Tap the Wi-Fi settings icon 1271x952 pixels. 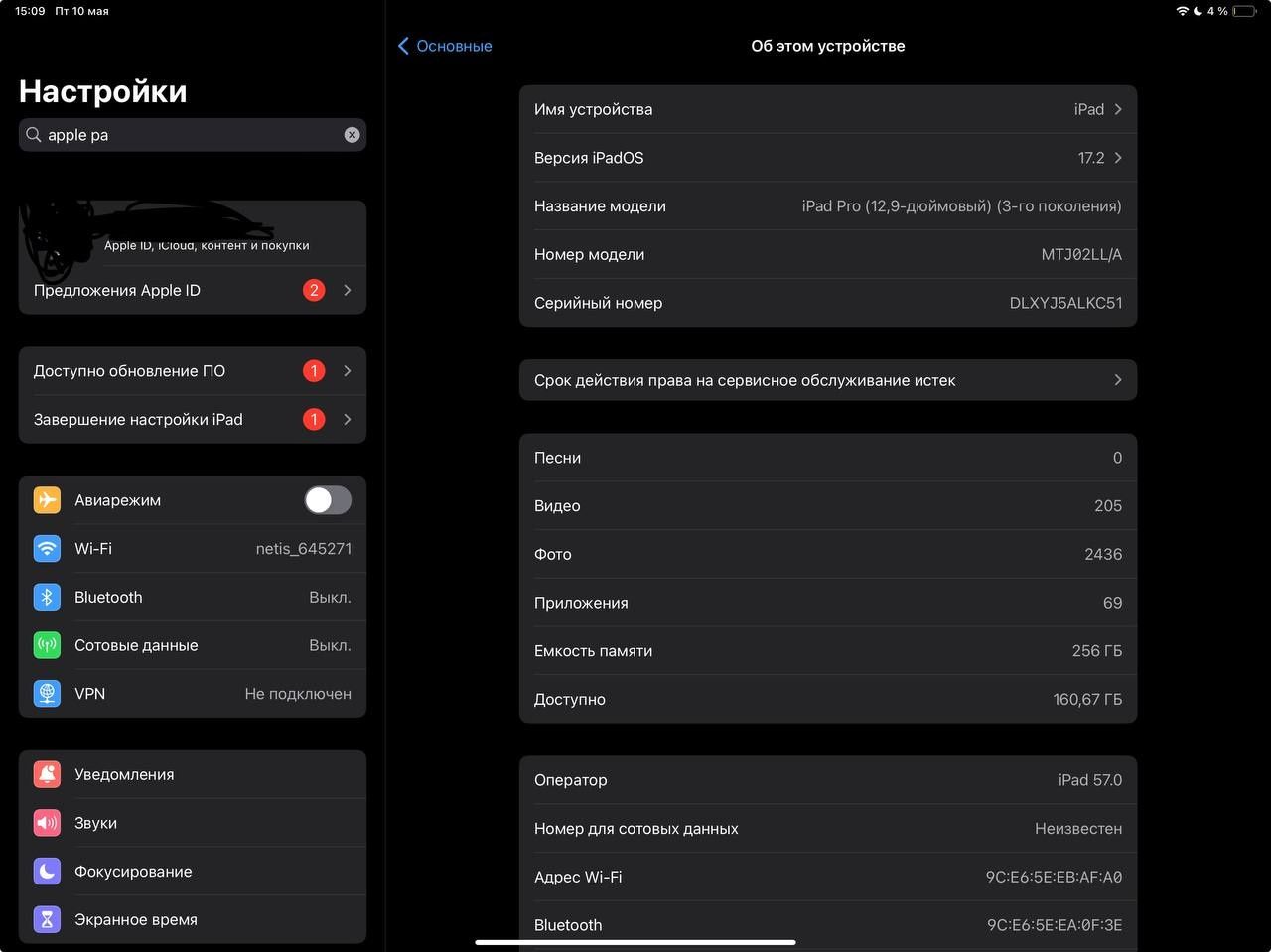pos(47,548)
